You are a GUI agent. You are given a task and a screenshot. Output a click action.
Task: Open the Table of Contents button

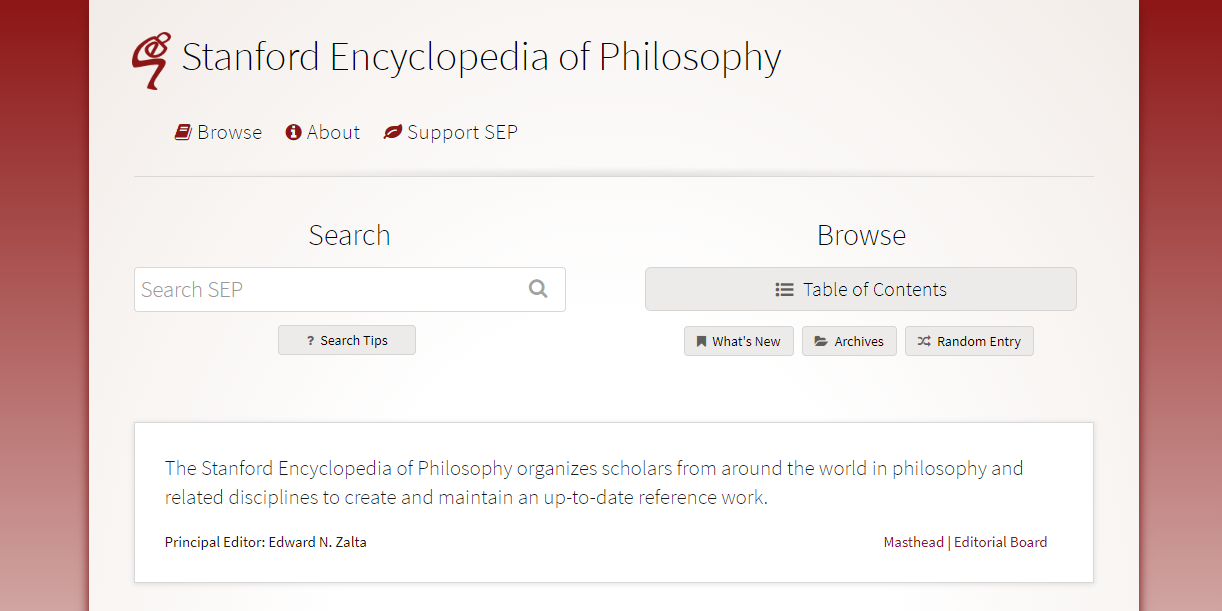[x=861, y=289]
